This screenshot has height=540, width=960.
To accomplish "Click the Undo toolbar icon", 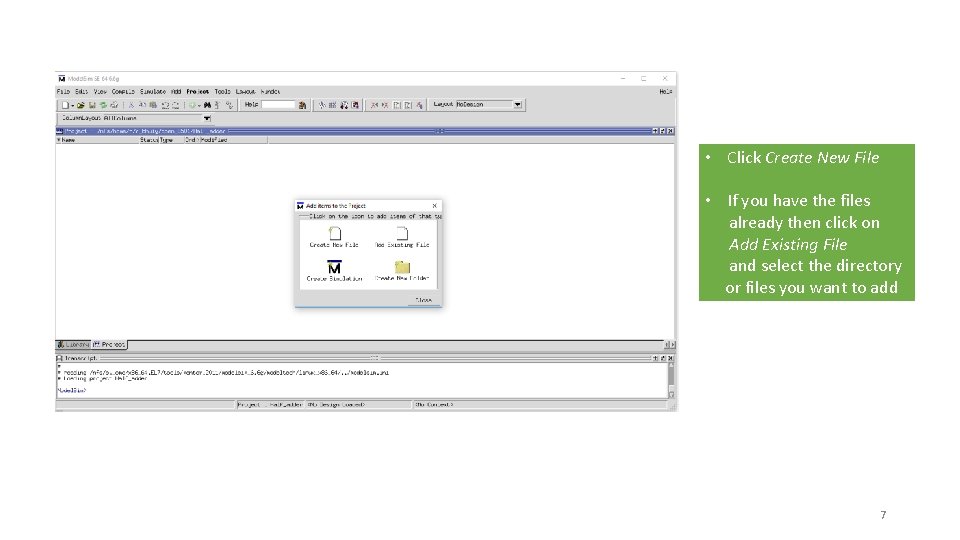I will (x=165, y=105).
